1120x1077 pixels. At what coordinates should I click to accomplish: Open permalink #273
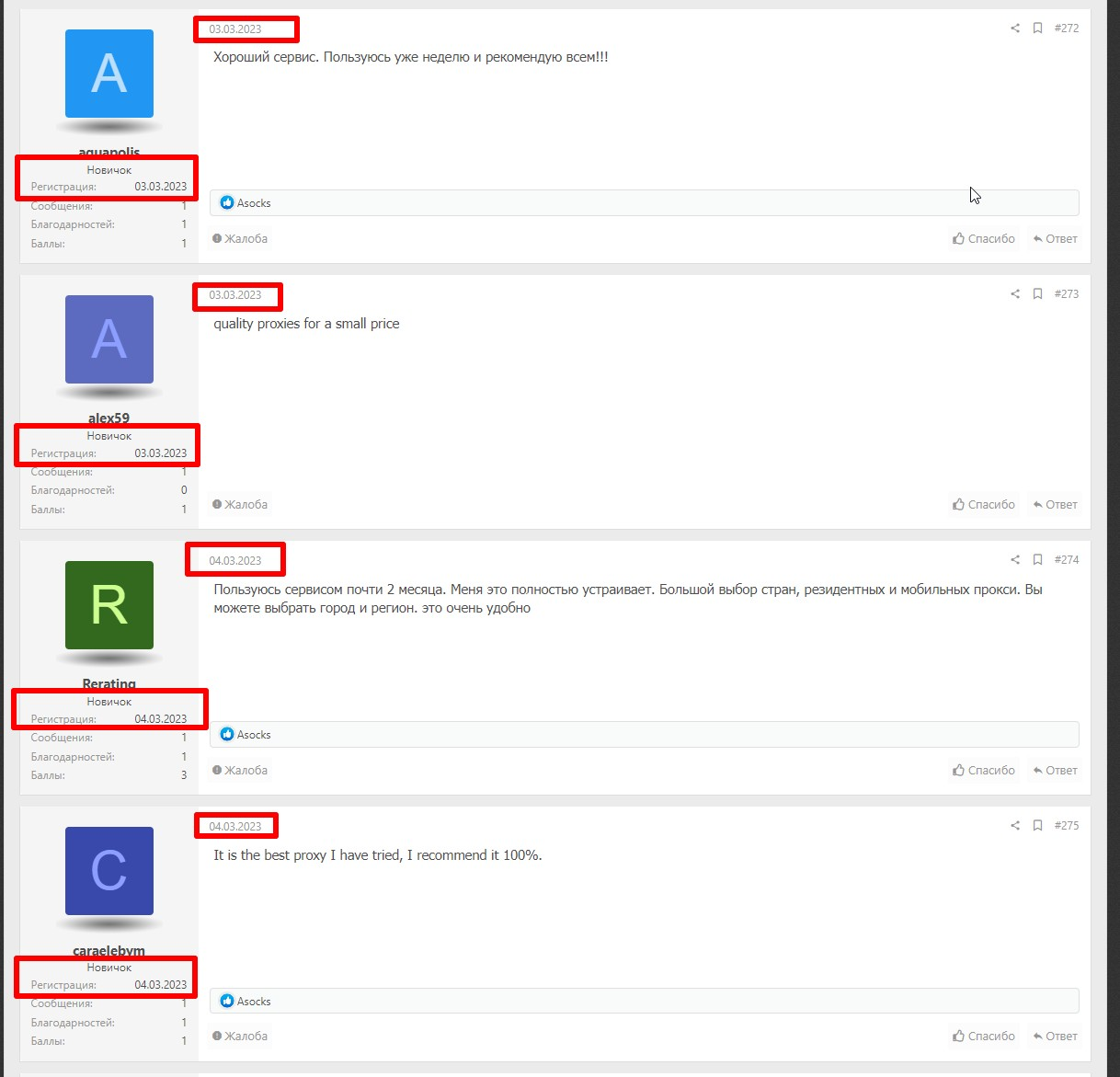[x=1067, y=294]
